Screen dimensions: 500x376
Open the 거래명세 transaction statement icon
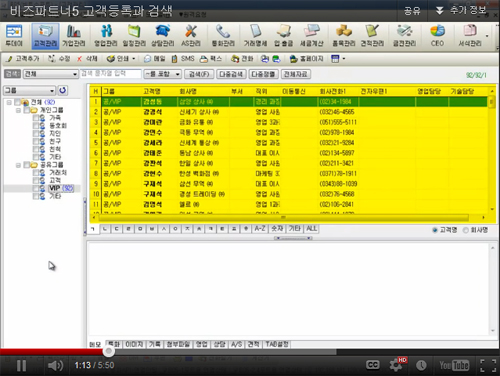click(x=255, y=35)
